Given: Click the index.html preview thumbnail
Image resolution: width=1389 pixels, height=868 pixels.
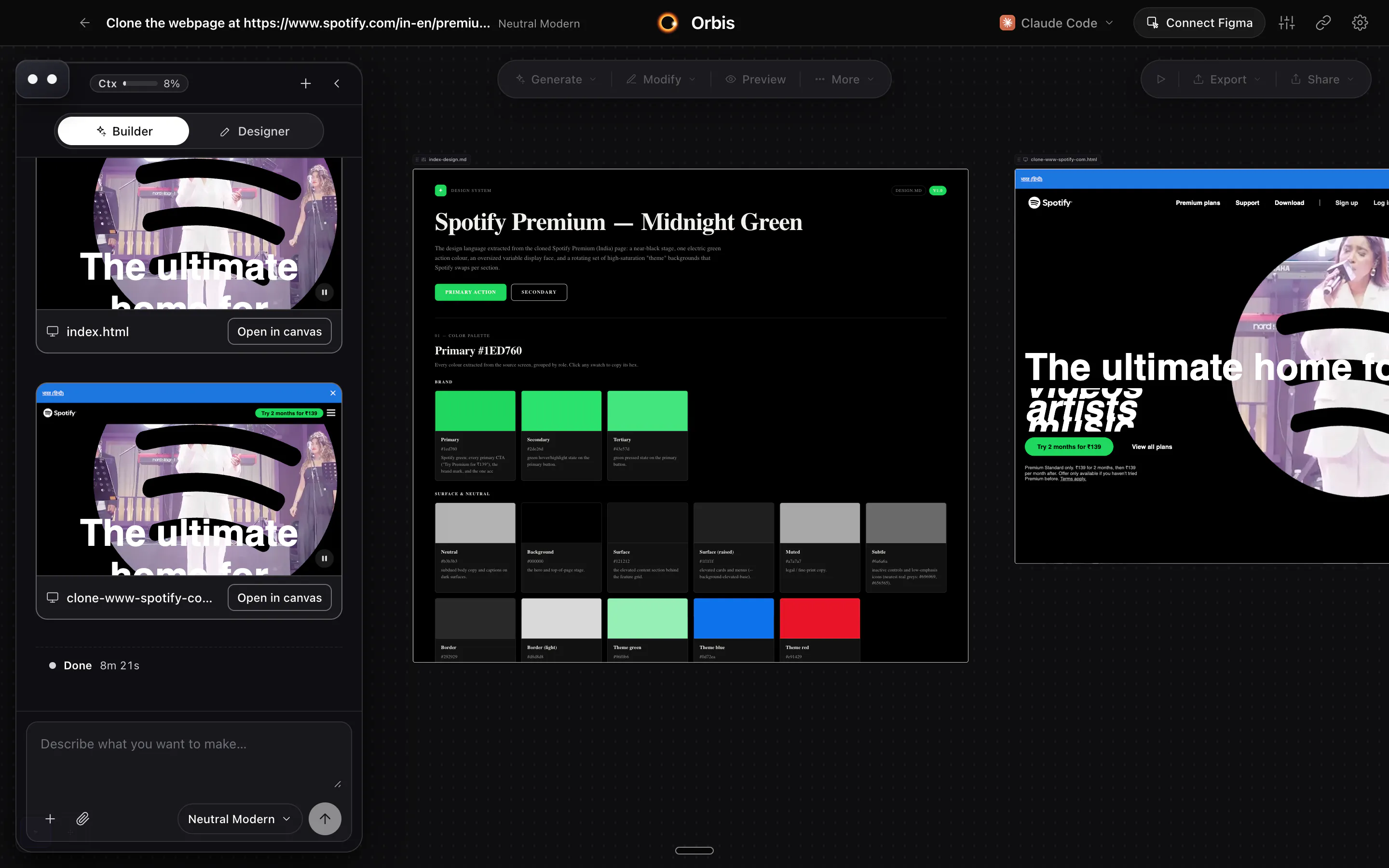Looking at the screenshot, I should click(189, 234).
